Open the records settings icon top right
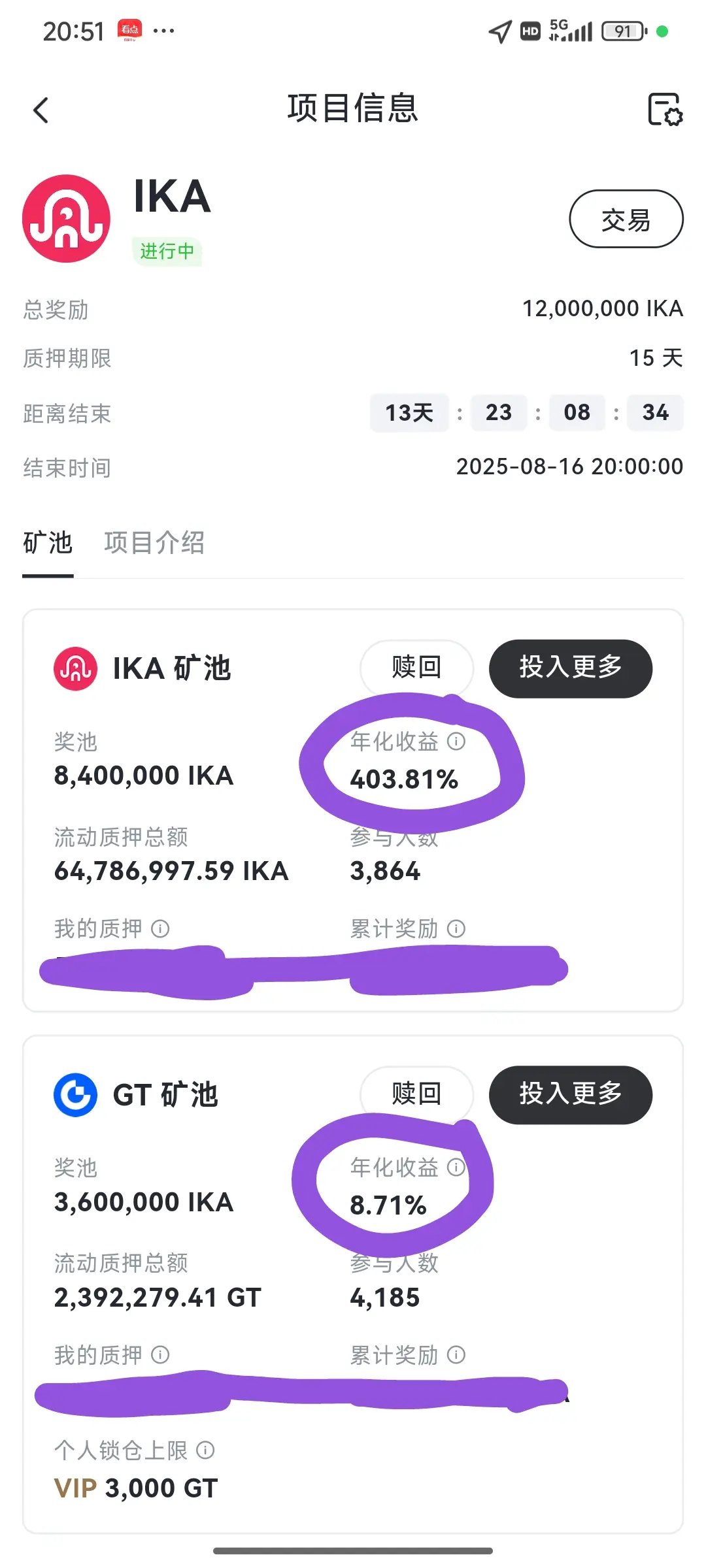Screen dimensions: 706x1568 pyautogui.click(x=665, y=109)
